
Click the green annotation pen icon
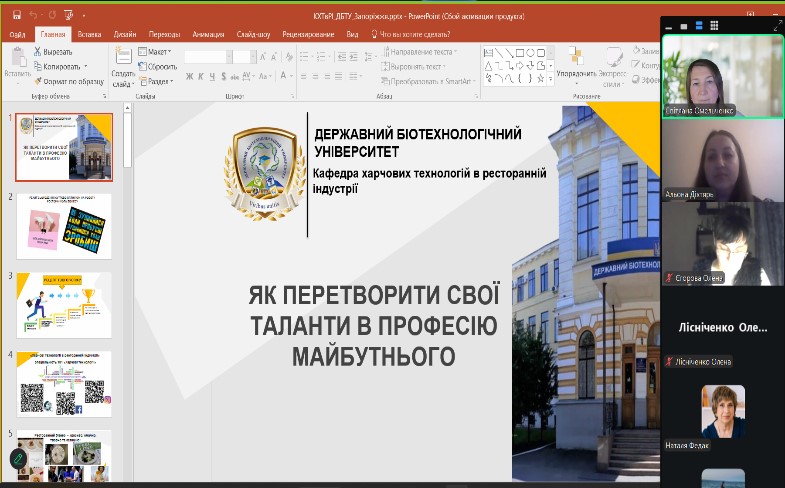tap(18, 459)
